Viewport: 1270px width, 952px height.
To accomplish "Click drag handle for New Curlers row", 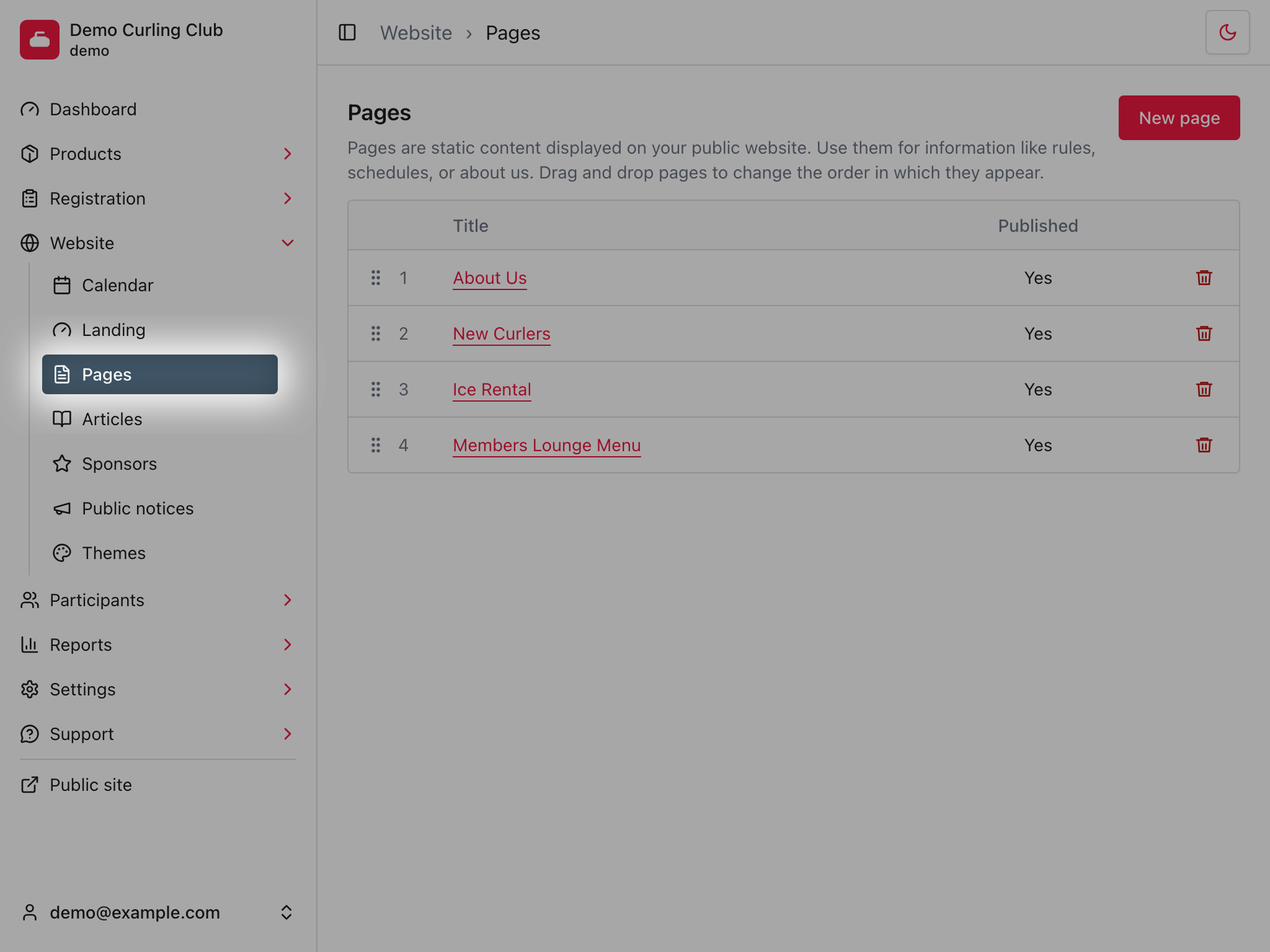I will [376, 333].
